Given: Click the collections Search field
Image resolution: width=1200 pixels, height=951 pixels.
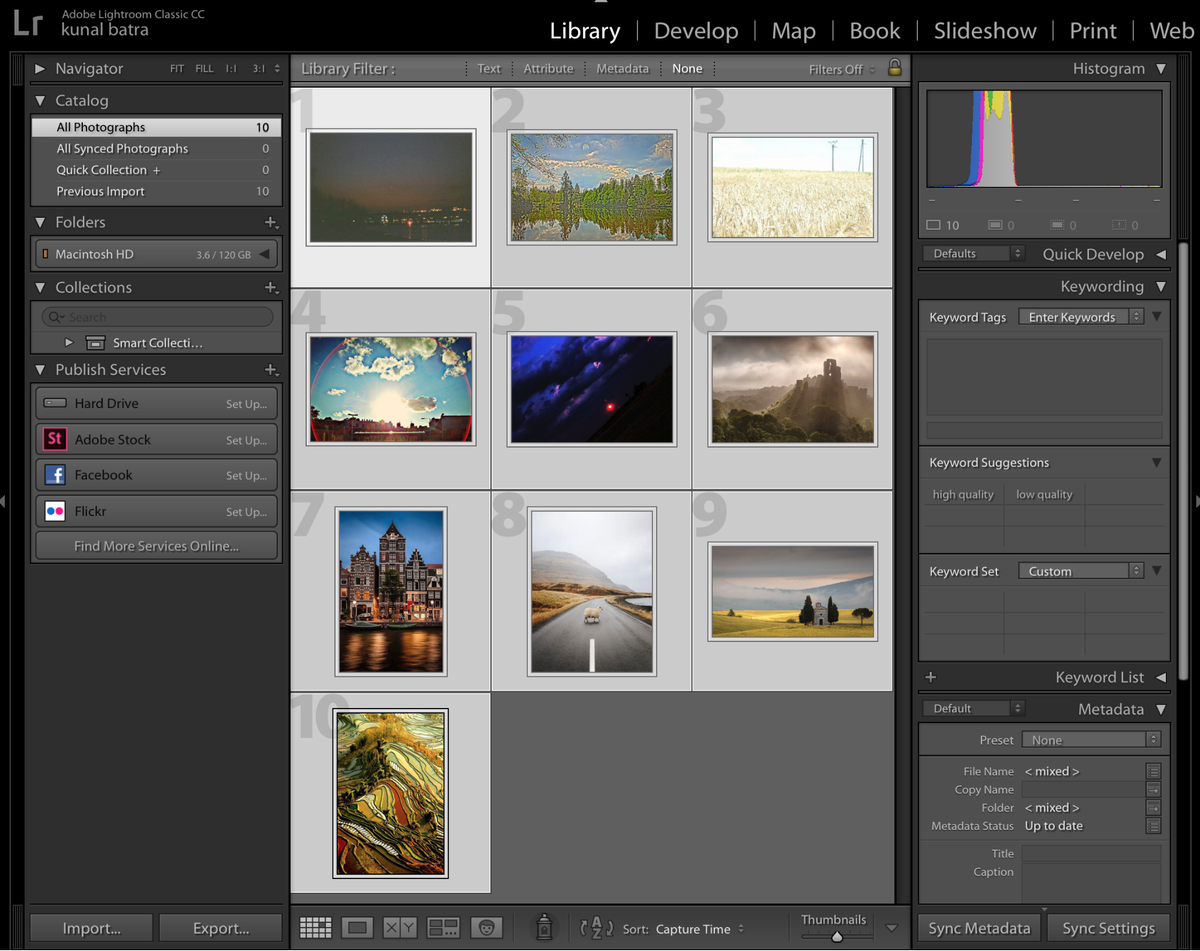Looking at the screenshot, I should (x=157, y=317).
